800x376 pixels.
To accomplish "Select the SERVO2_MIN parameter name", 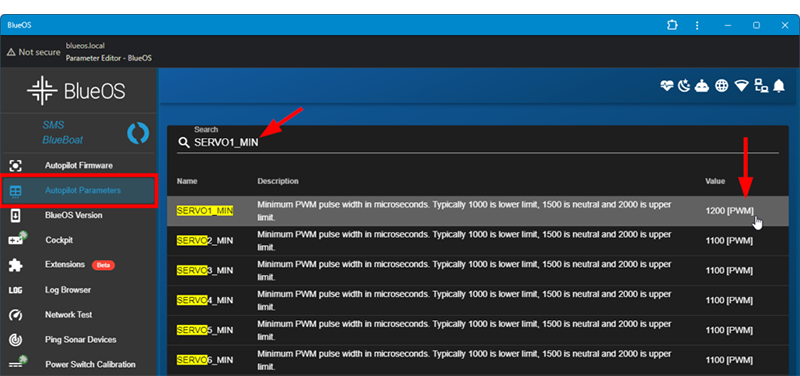I will 205,241.
